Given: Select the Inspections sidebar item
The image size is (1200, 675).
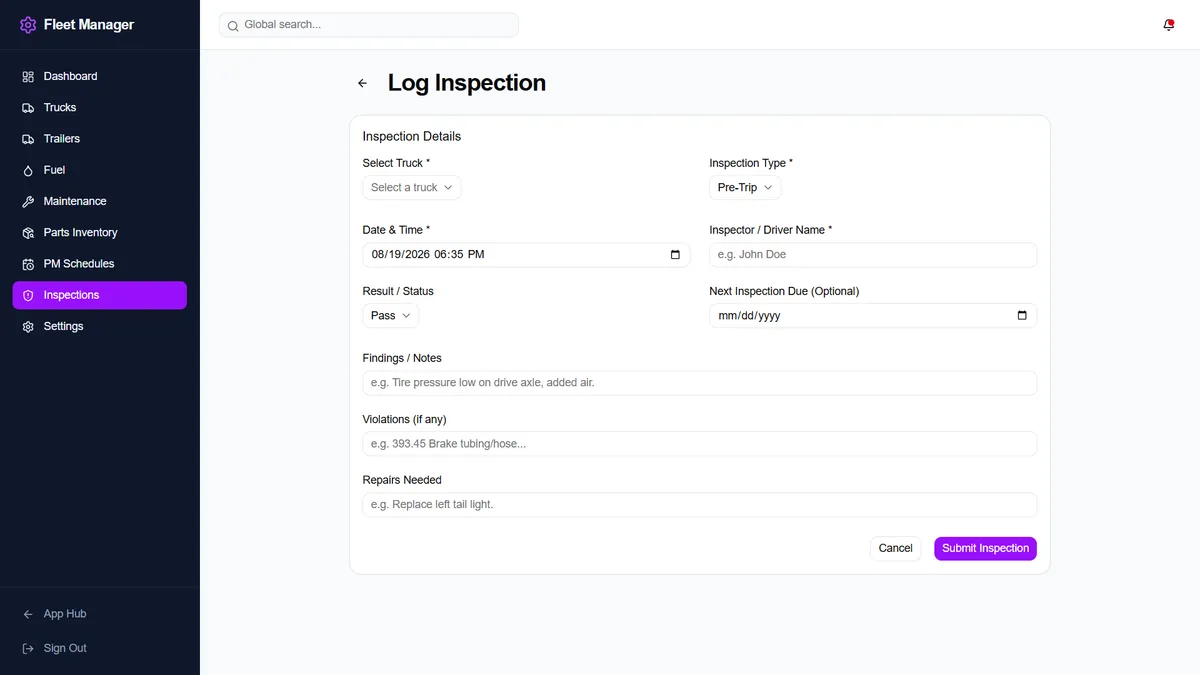Looking at the screenshot, I should coord(100,295).
